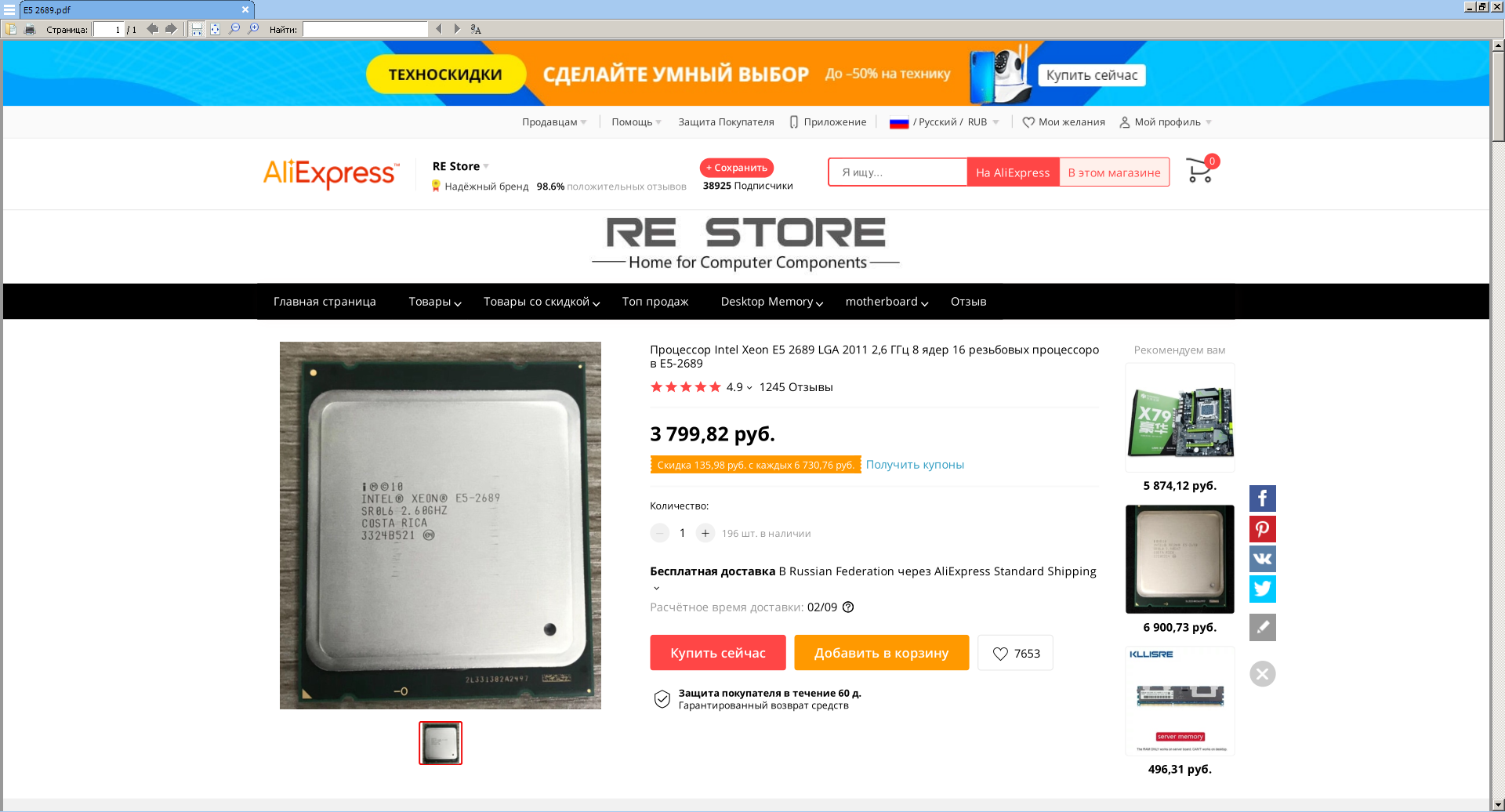The height and width of the screenshot is (812, 1505).
Task: Expand the Desktop Memory dropdown
Action: (x=772, y=302)
